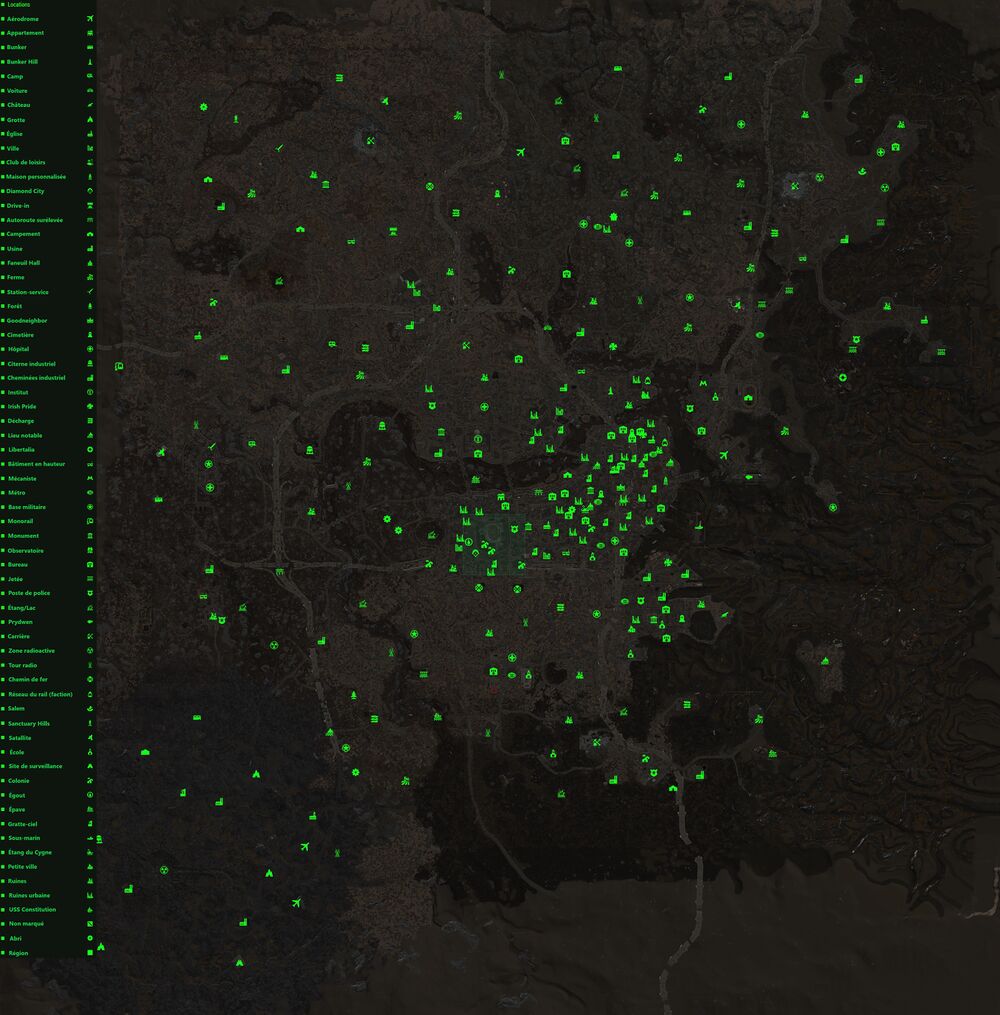Select the Château legend icon
This screenshot has height=1015, width=1000.
click(x=90, y=105)
